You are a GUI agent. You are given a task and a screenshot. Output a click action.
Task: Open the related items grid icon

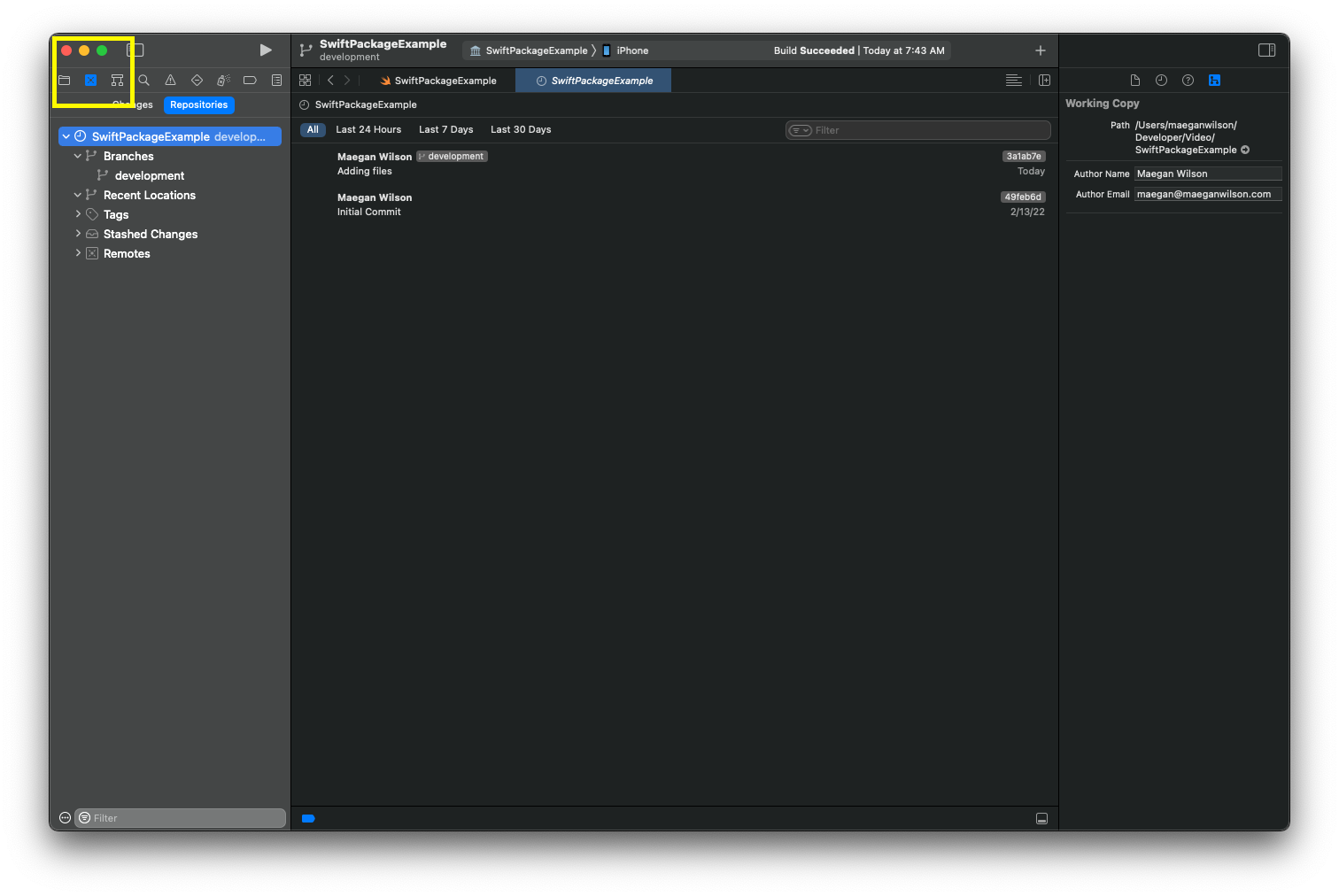(305, 81)
